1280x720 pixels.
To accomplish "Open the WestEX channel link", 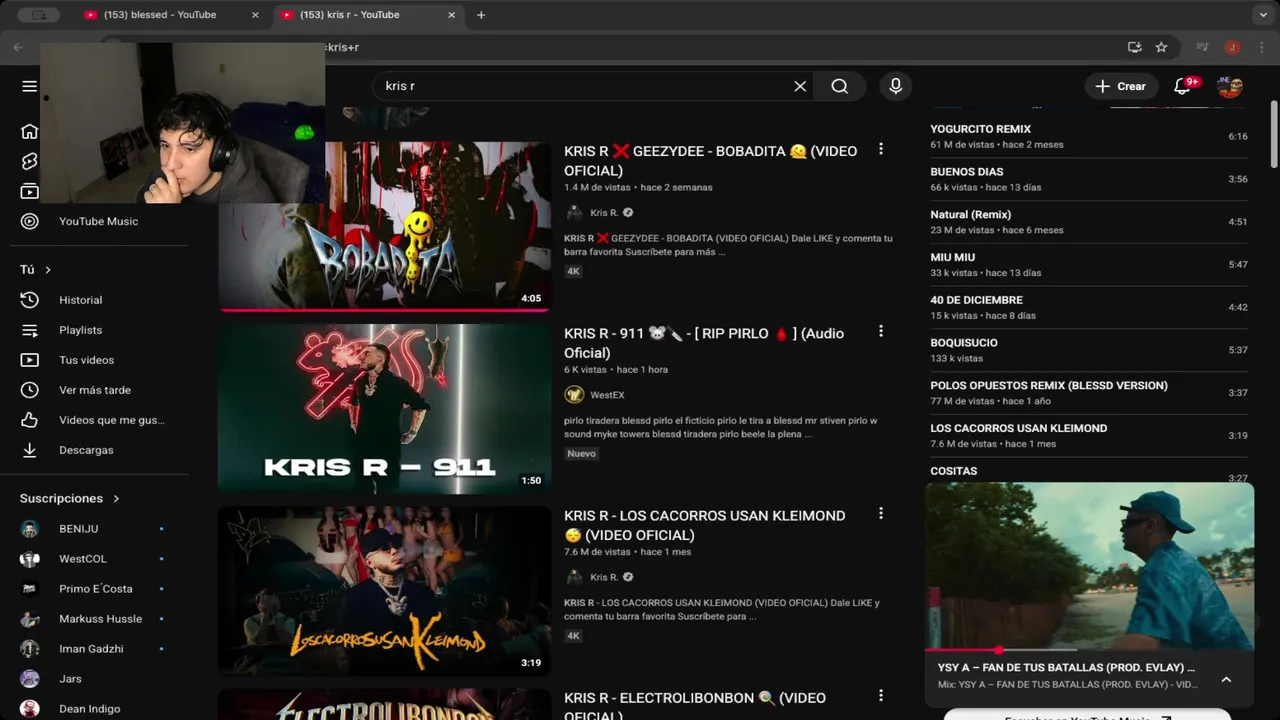I will [607, 395].
